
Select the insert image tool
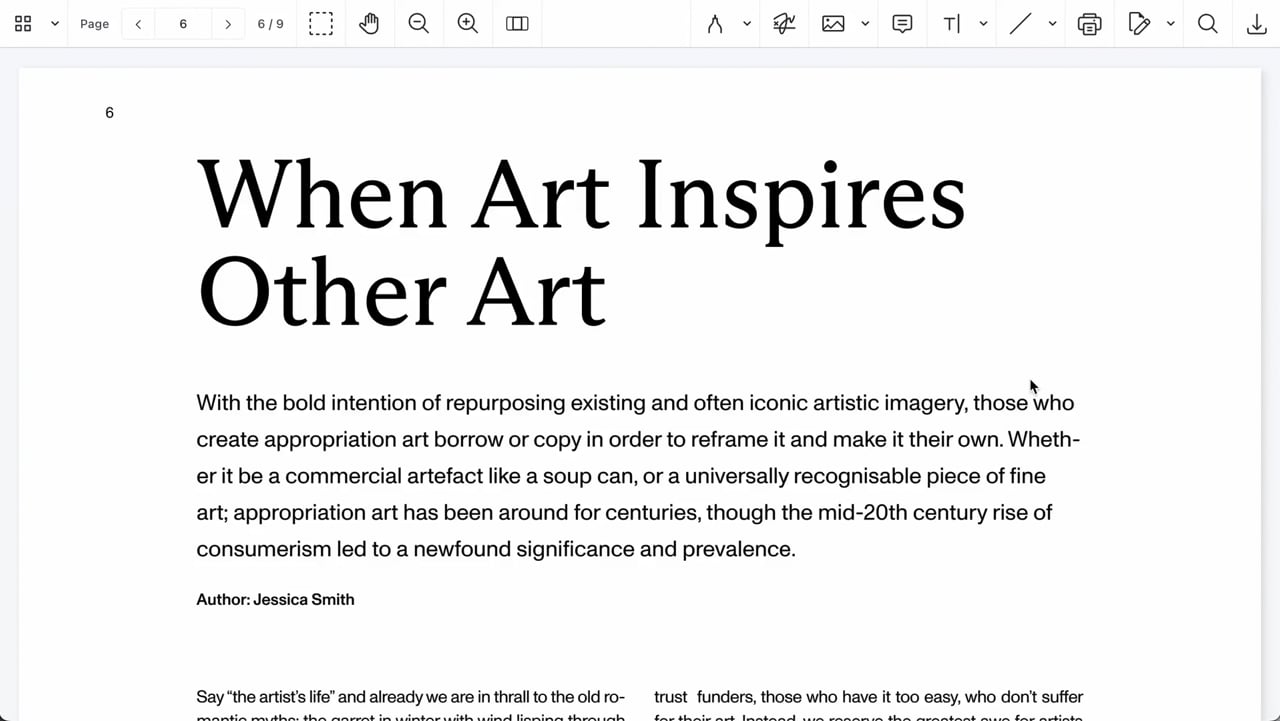click(x=833, y=24)
